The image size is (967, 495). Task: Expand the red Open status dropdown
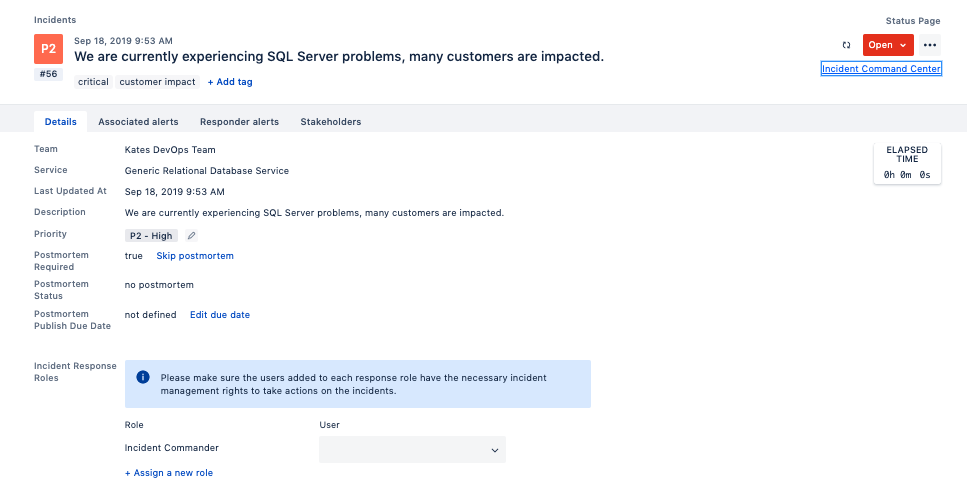(x=888, y=45)
